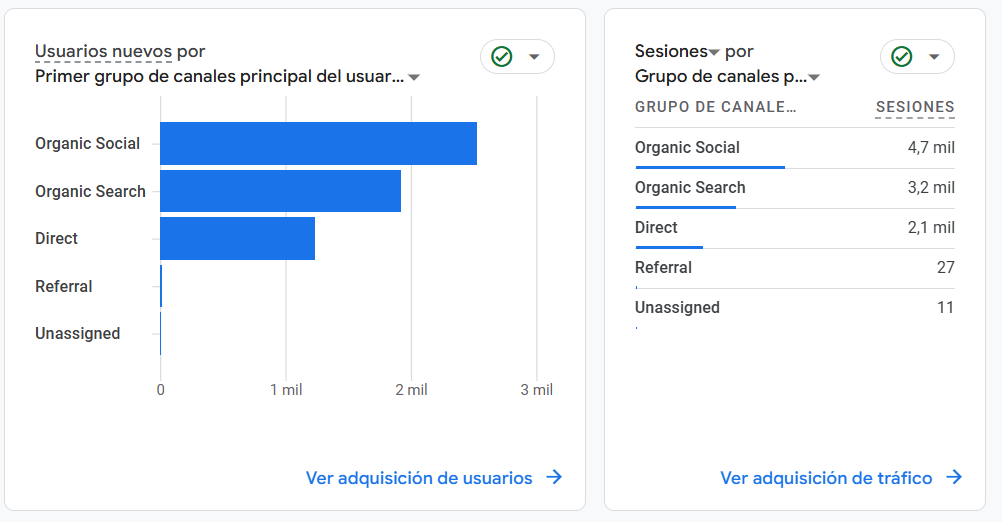Click arrow icon beside Ver adquisición de usuarios
Image resolution: width=1002 pixels, height=522 pixels.
click(x=554, y=478)
